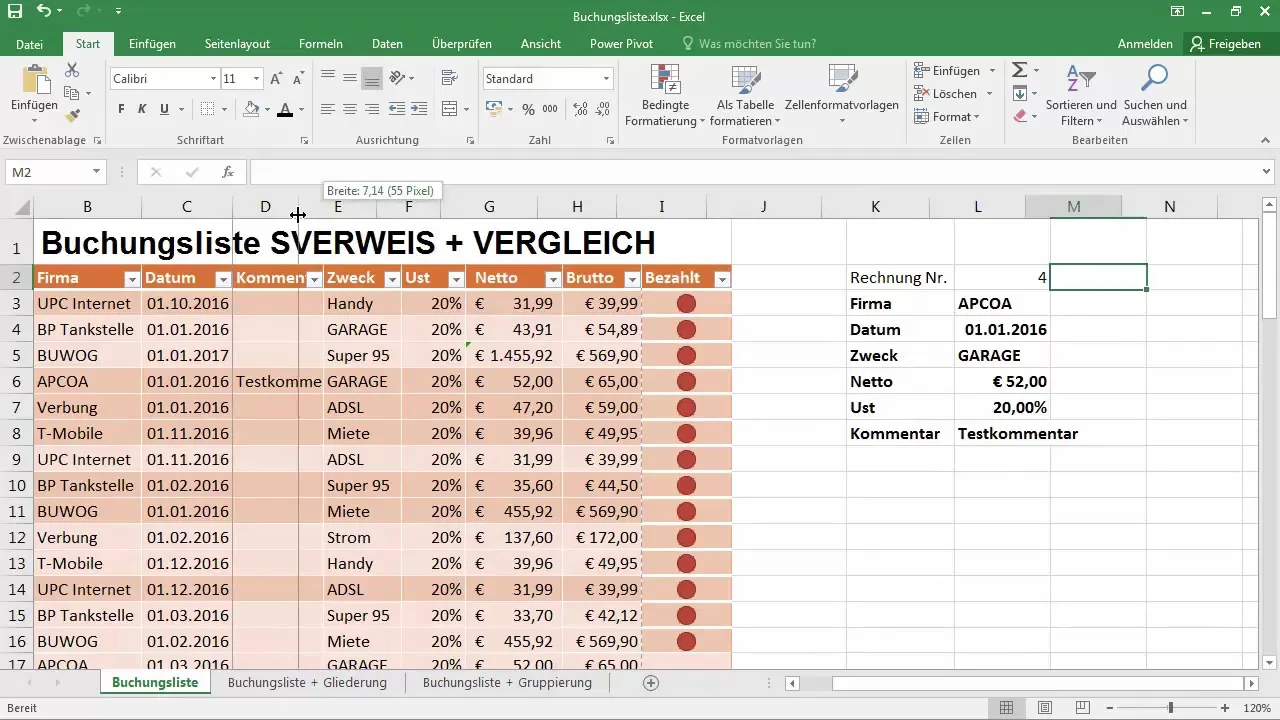Open the Standard number format dropdown
The height and width of the screenshot is (720, 1280).
(606, 78)
